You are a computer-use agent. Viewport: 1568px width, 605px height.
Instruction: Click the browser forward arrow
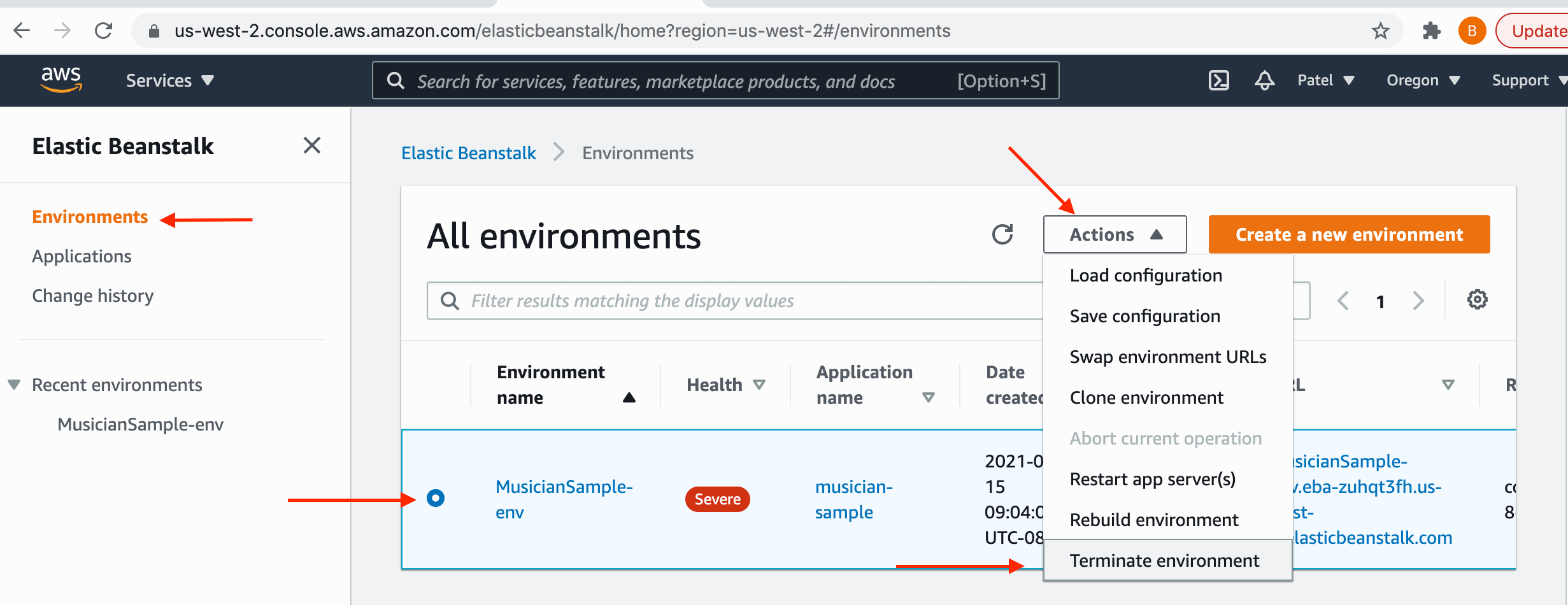[x=62, y=31]
